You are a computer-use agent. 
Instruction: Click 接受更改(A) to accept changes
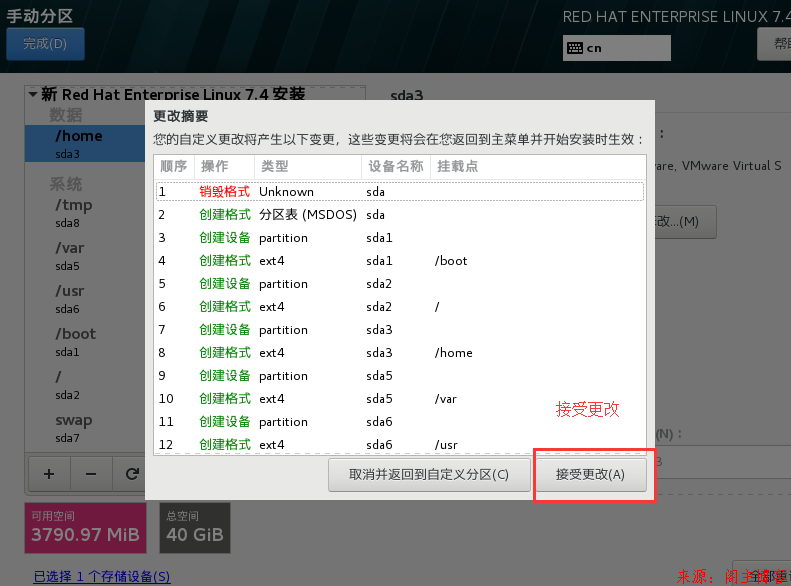(x=590, y=475)
